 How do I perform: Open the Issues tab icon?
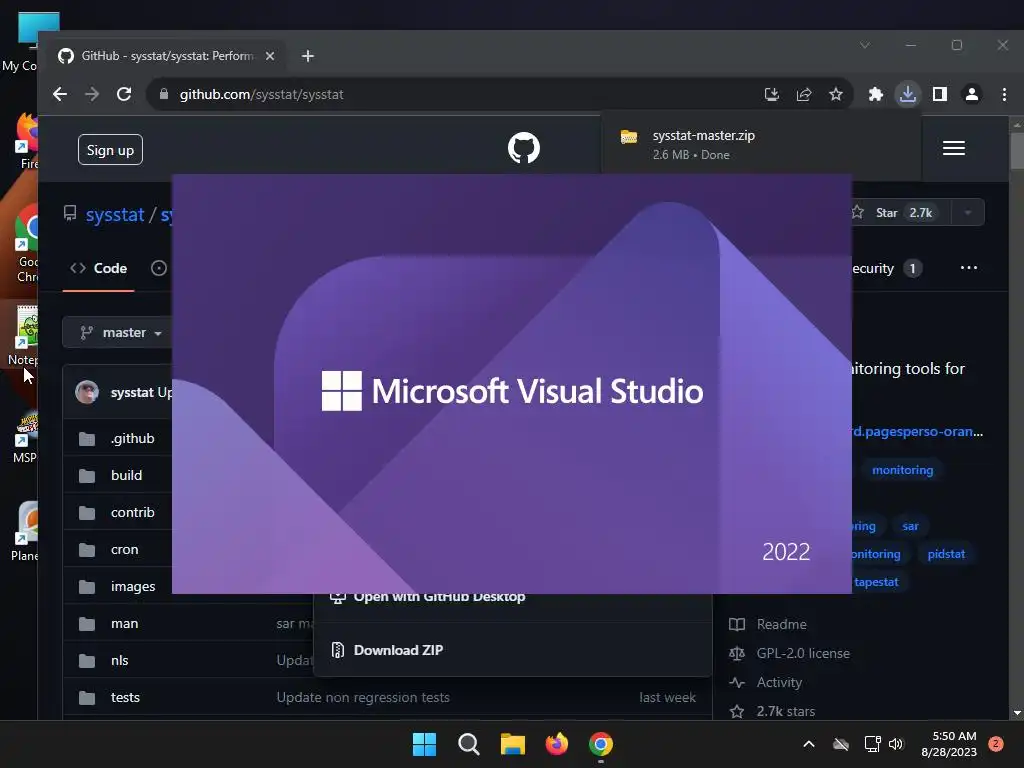[x=159, y=268]
